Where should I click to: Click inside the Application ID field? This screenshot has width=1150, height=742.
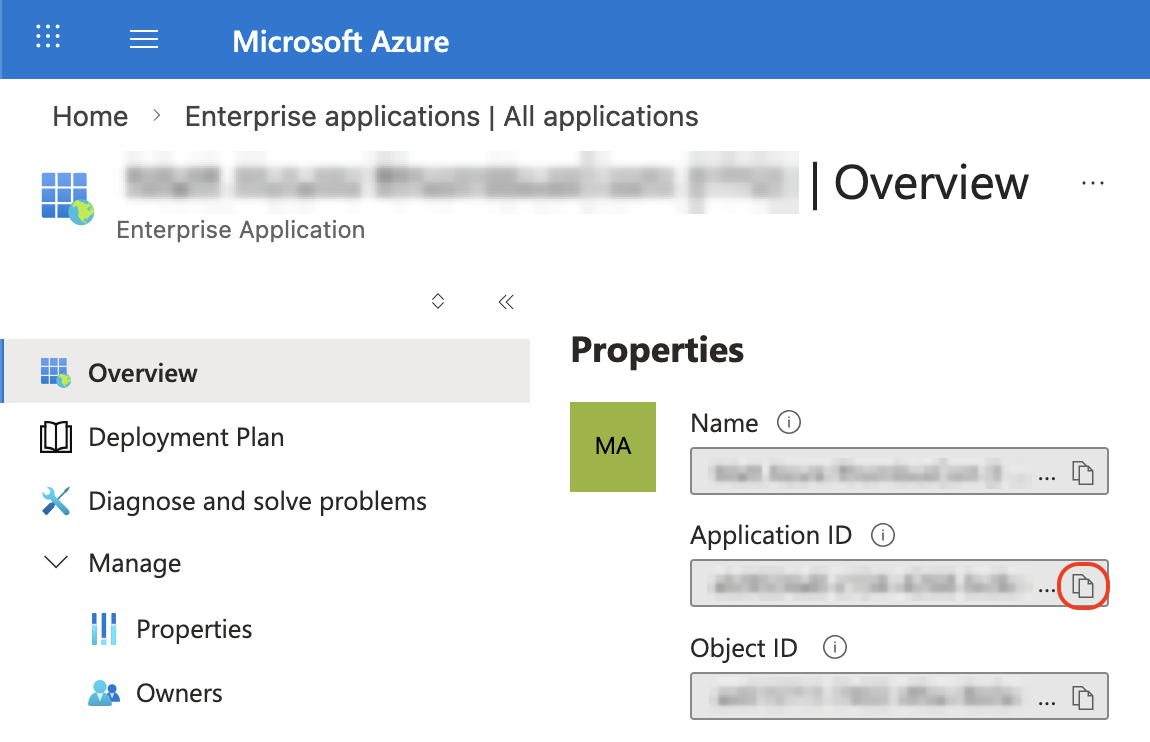pos(899,584)
